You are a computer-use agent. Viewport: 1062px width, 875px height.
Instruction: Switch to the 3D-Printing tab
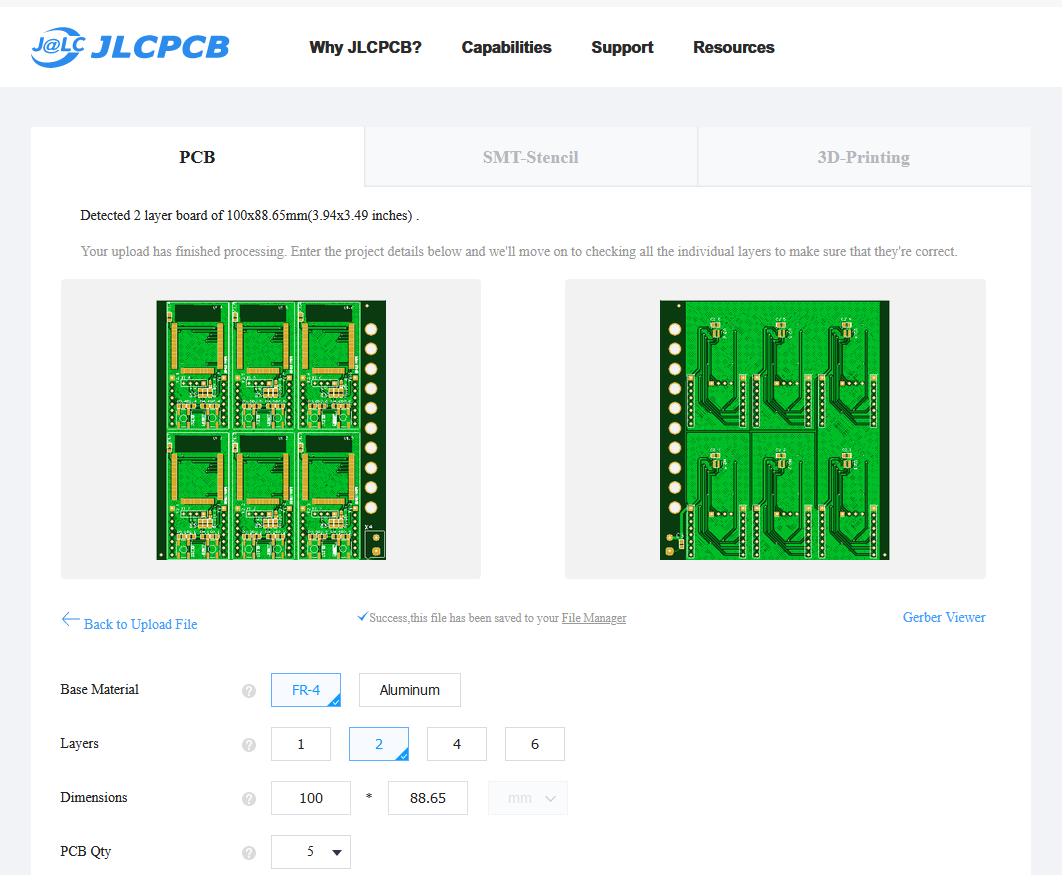[x=863, y=157]
